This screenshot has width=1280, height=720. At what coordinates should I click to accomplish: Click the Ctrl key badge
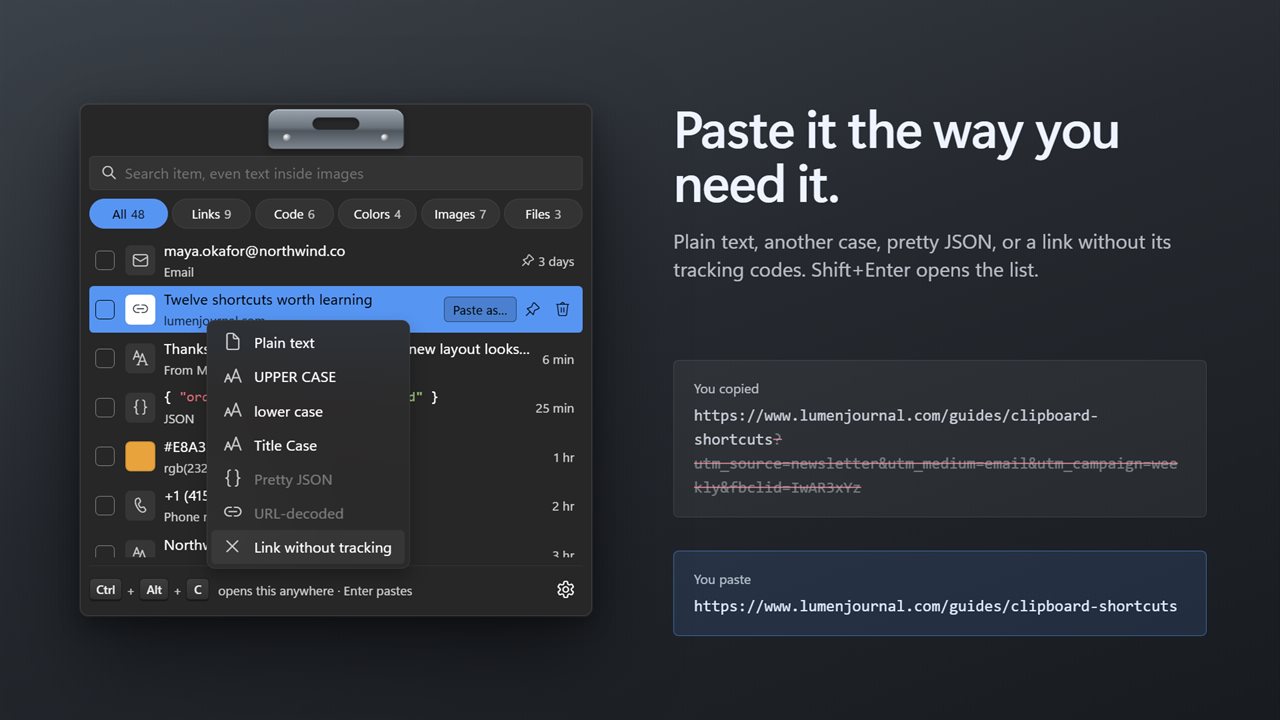pyautogui.click(x=105, y=590)
